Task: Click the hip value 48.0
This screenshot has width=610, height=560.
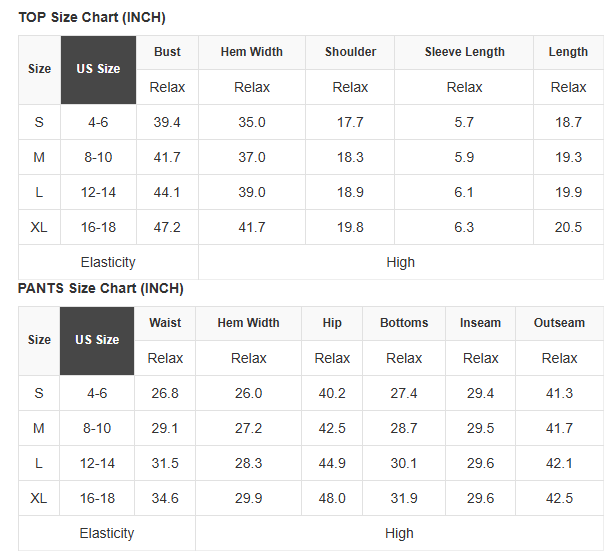Action: pyautogui.click(x=332, y=499)
